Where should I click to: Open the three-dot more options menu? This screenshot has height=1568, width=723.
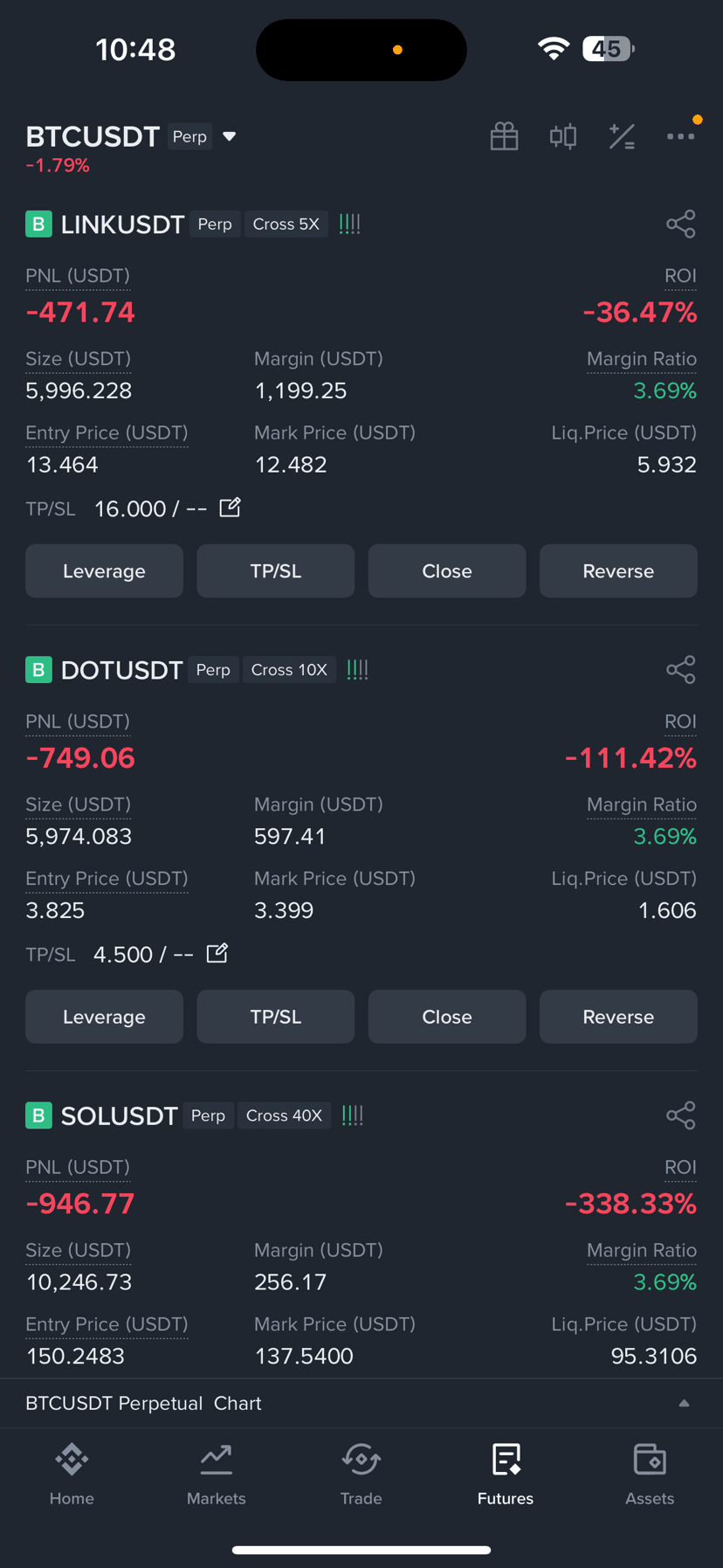(681, 136)
